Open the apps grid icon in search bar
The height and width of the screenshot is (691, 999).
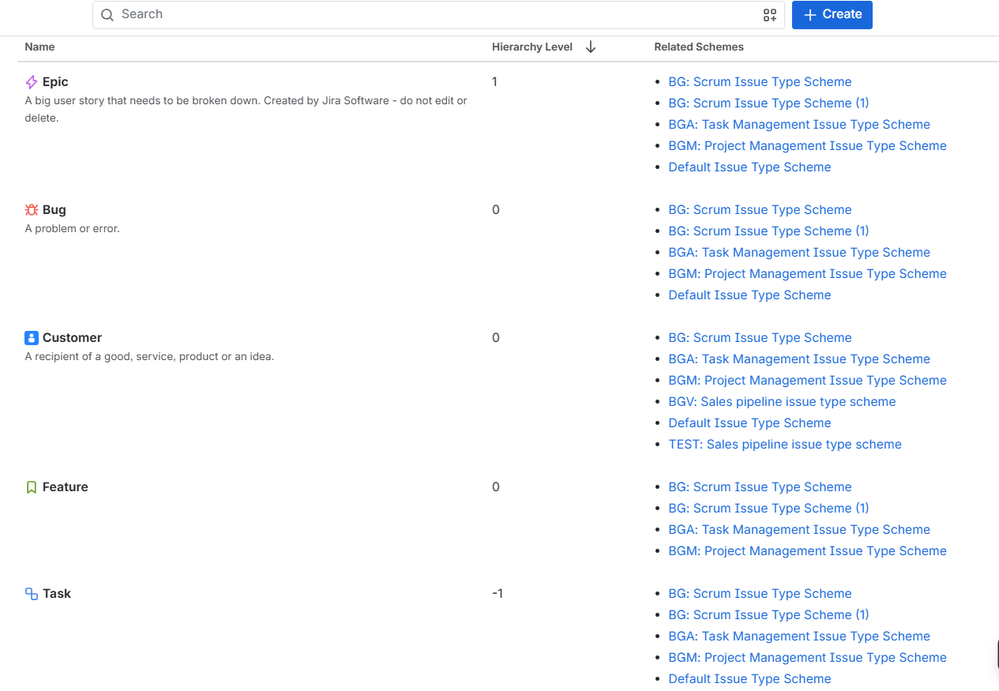tap(770, 15)
